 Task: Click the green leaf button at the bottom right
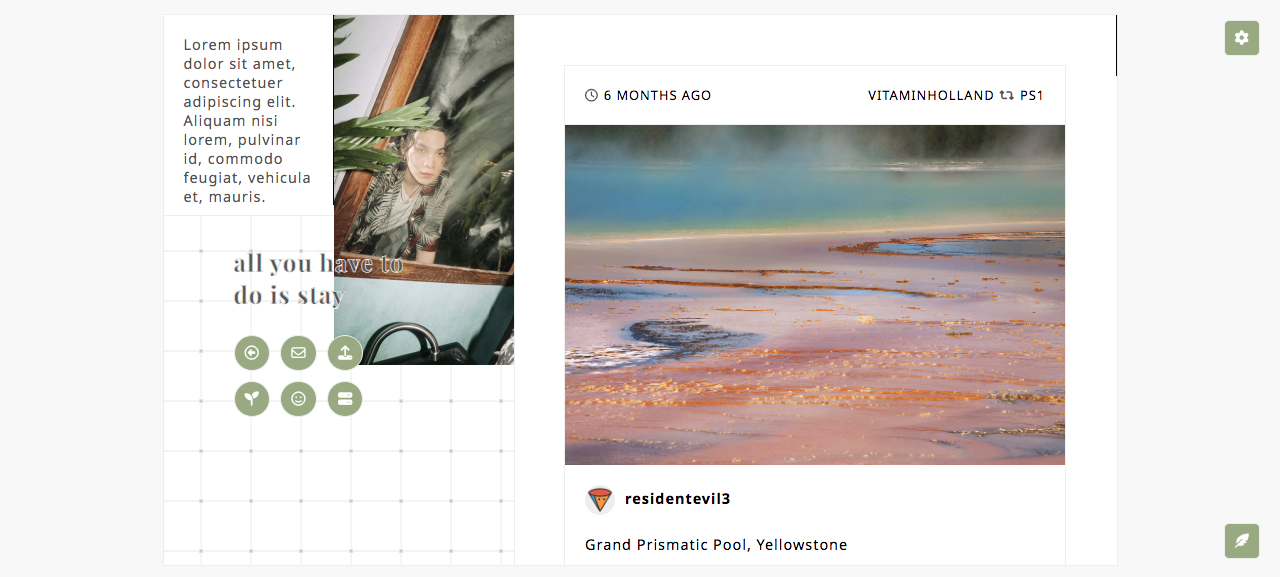point(1242,541)
